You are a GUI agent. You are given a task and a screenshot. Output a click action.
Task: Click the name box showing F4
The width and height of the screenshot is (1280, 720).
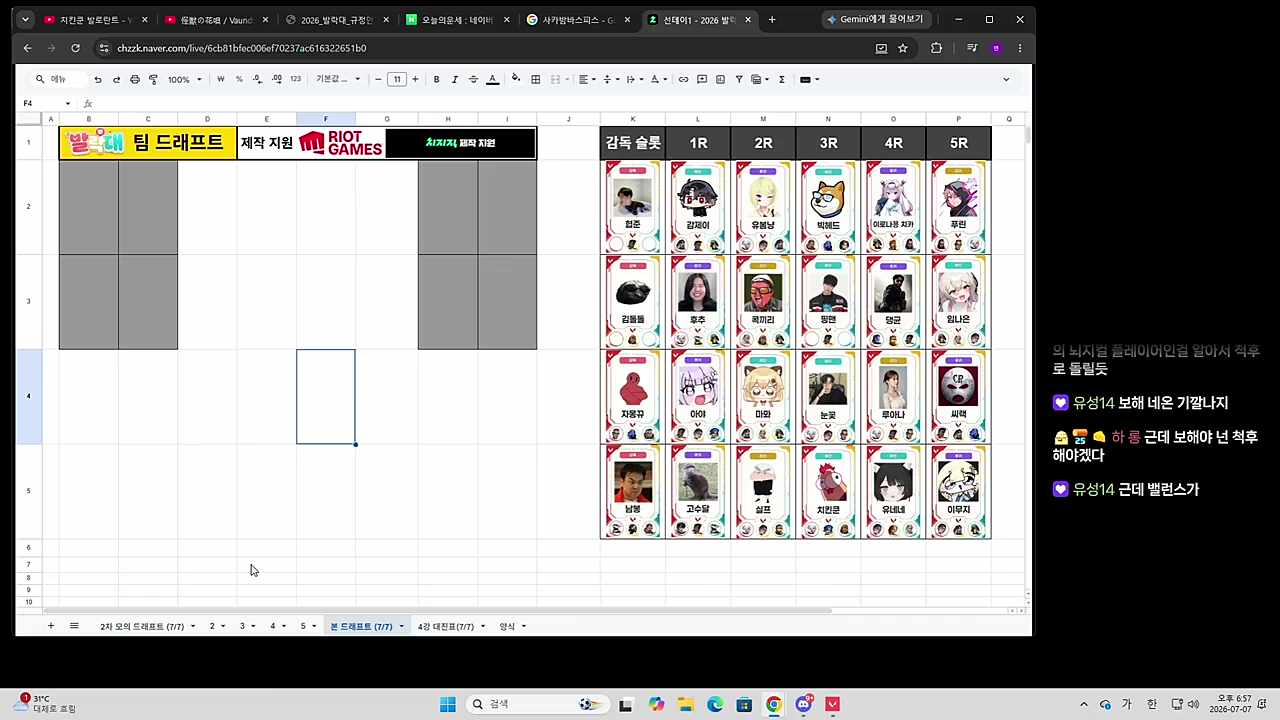pyautogui.click(x=46, y=103)
